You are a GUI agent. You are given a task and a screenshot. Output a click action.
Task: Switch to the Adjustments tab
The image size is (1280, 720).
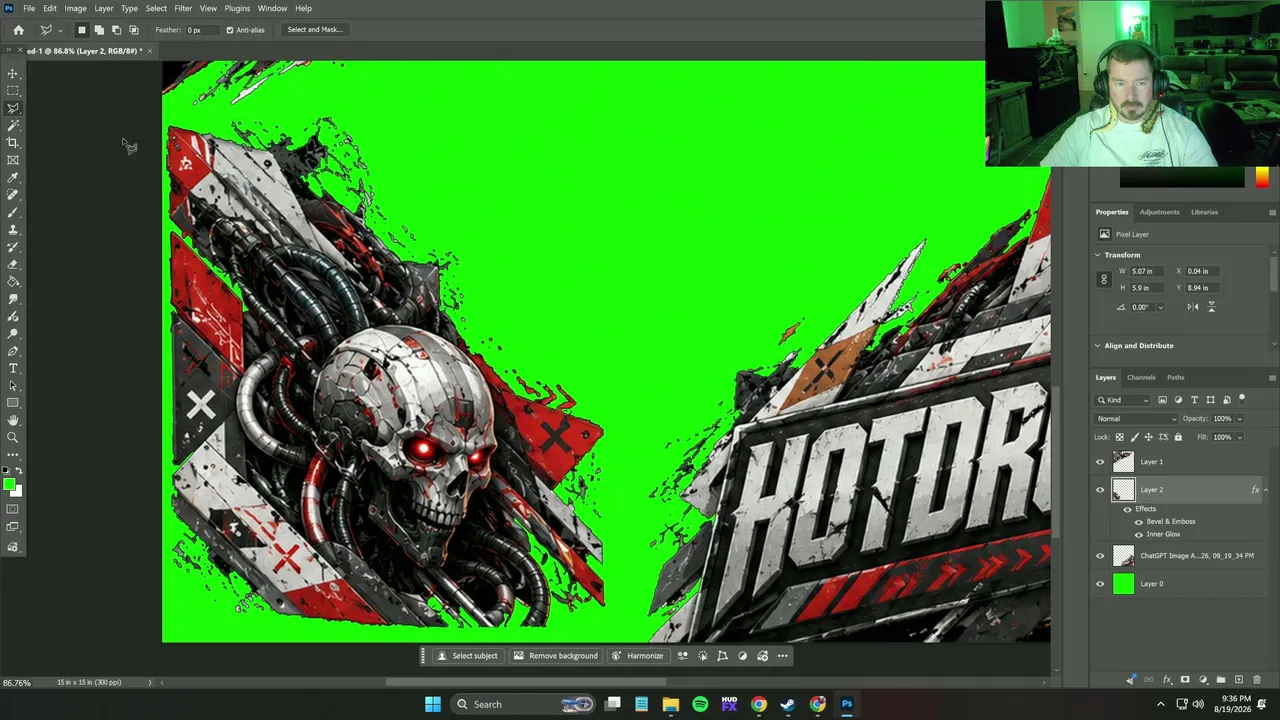tap(1159, 212)
